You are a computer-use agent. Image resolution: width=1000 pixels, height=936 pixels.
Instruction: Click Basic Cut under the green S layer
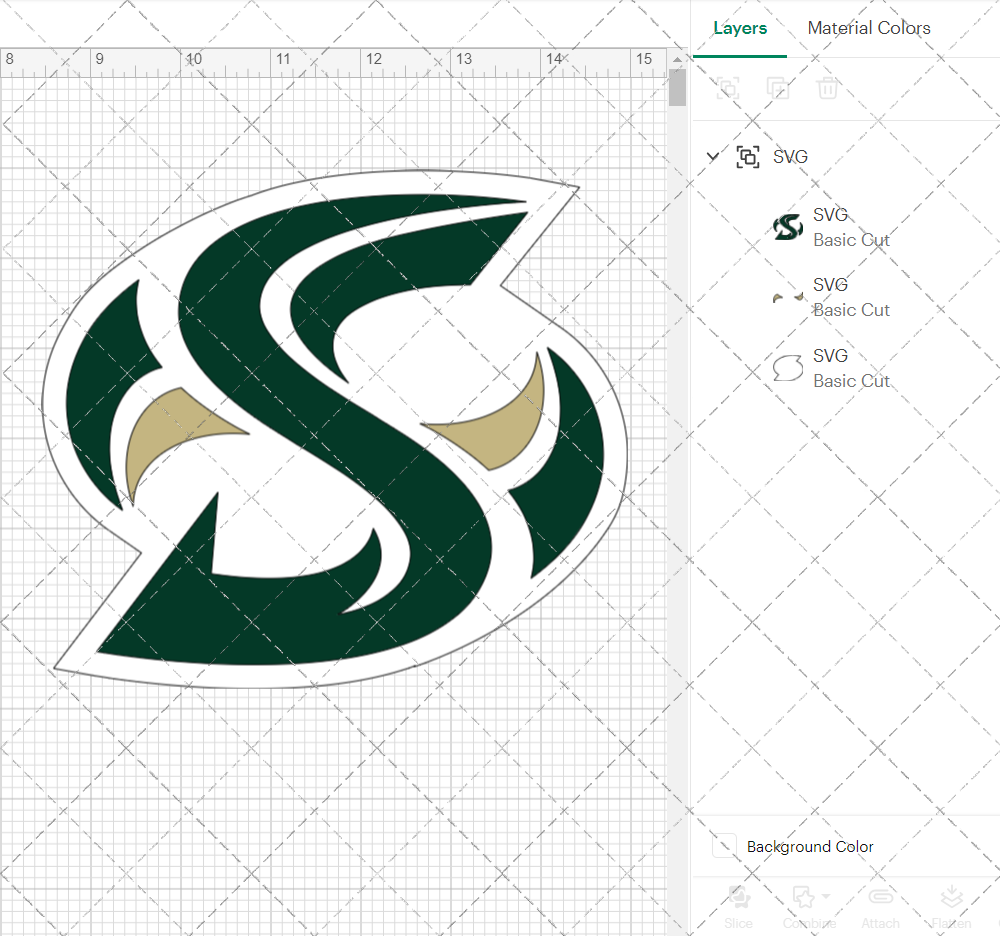coord(851,240)
